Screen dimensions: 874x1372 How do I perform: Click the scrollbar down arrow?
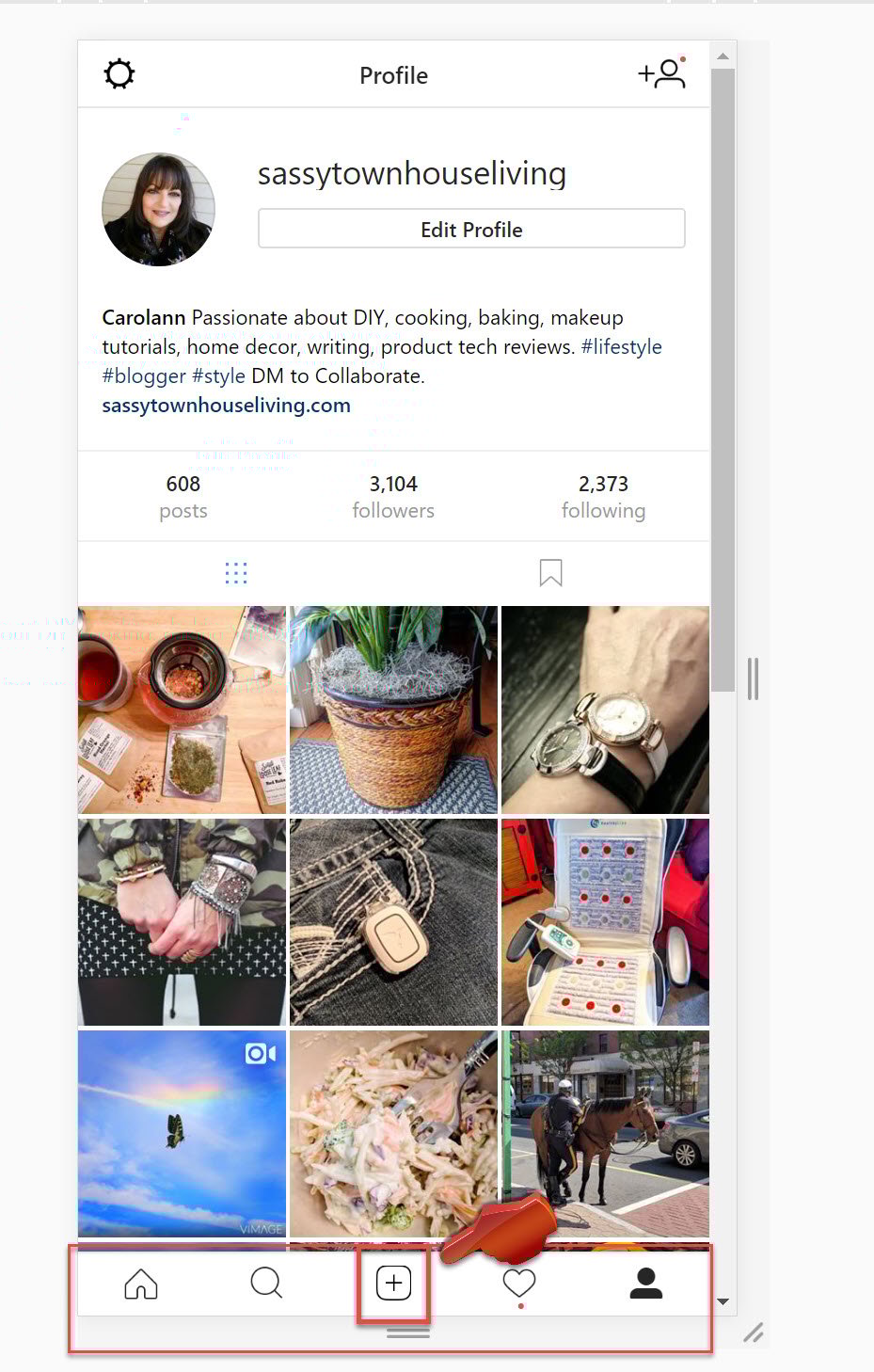[x=723, y=1301]
